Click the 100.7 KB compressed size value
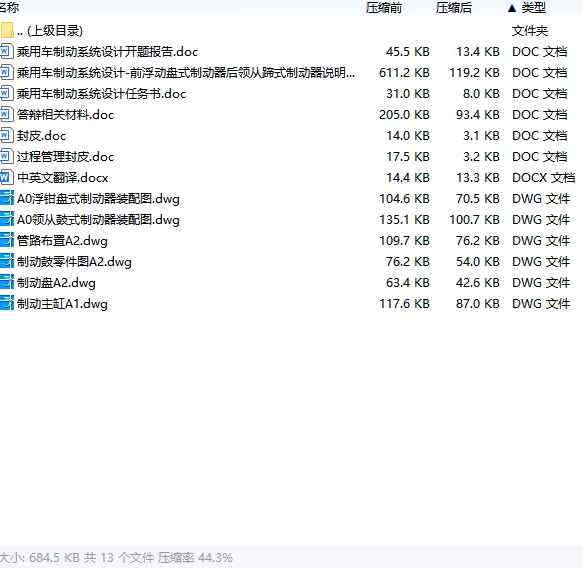Viewport: 583px width, 568px height. click(x=474, y=219)
